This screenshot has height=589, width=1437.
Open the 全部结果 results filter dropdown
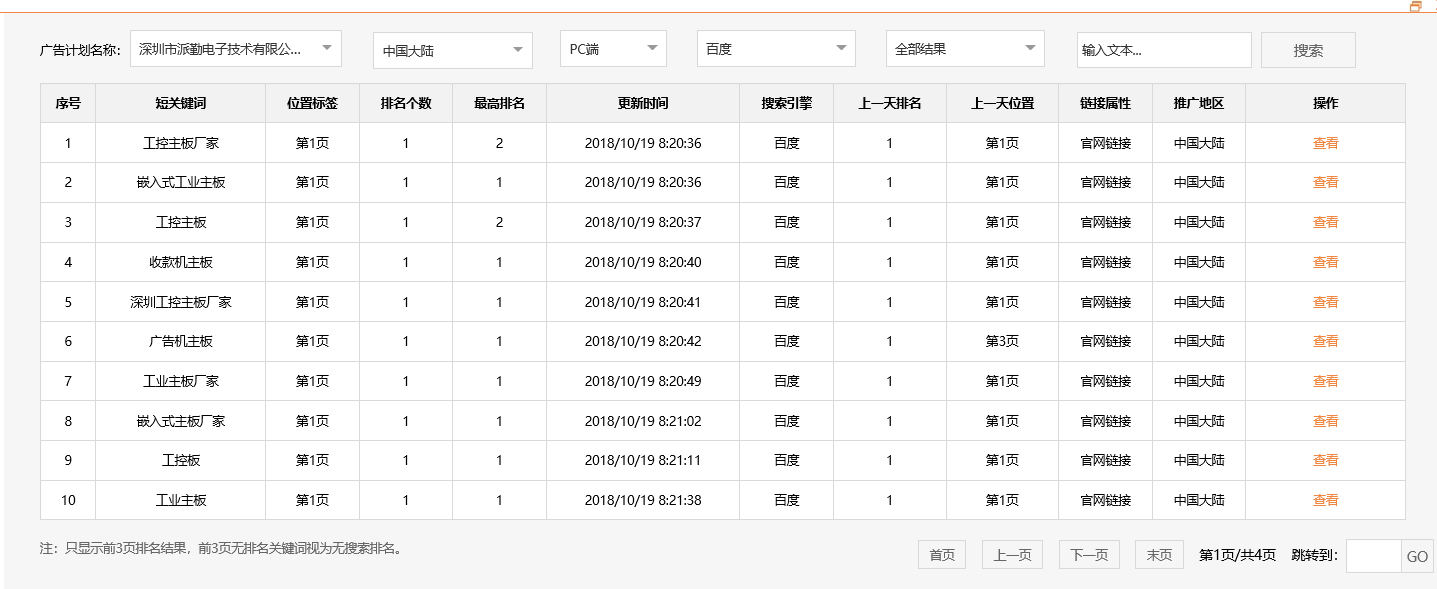(964, 48)
